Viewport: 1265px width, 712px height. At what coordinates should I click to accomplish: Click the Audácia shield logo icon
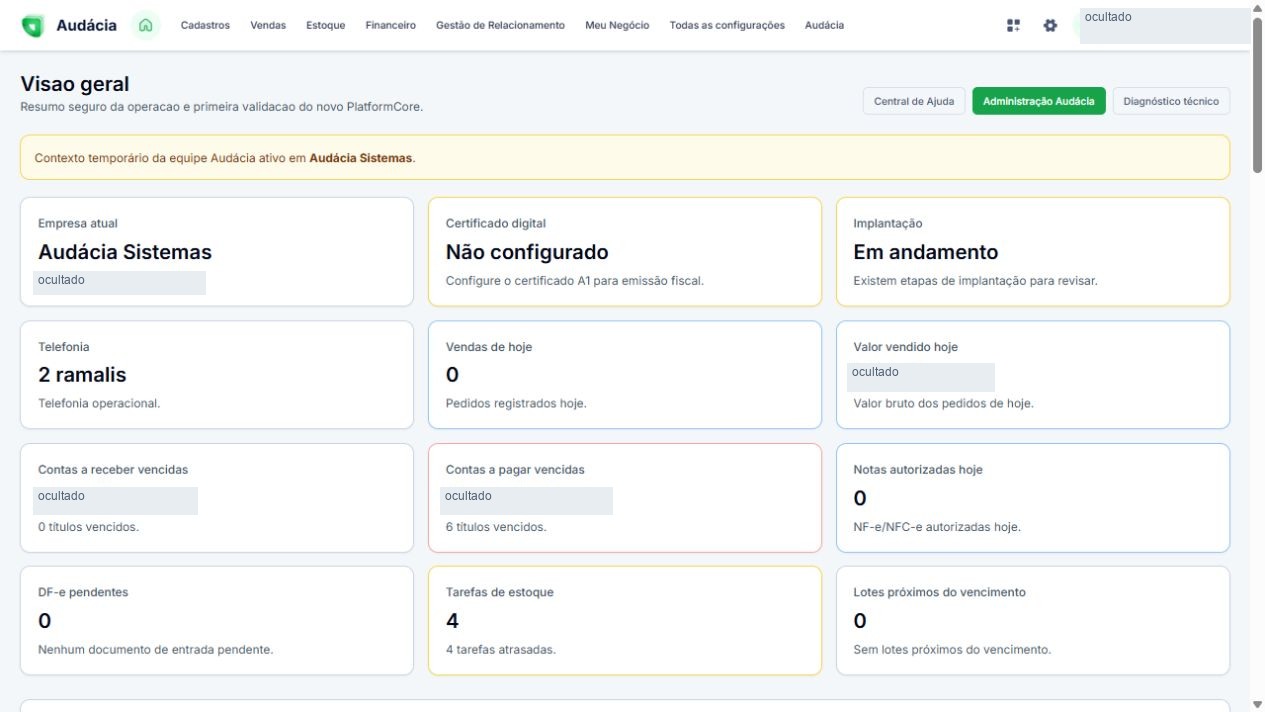tap(33, 26)
